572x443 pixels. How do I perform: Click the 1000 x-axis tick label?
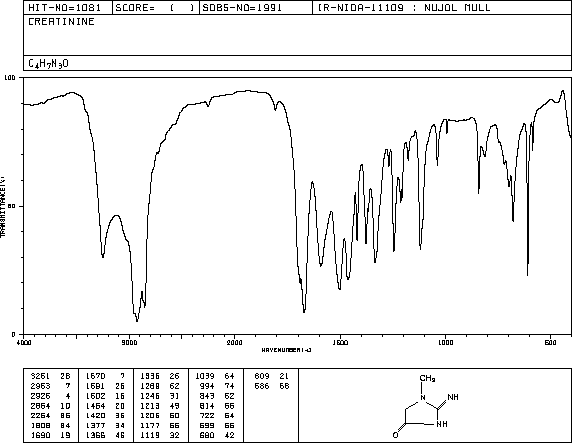click(445, 342)
